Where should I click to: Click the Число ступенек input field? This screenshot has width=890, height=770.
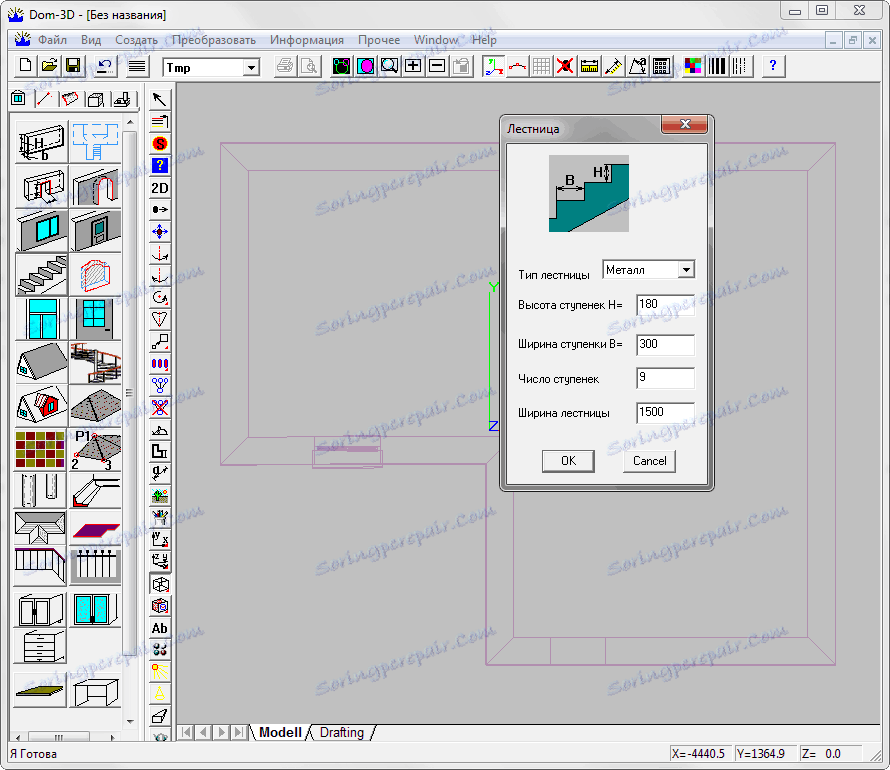point(665,378)
